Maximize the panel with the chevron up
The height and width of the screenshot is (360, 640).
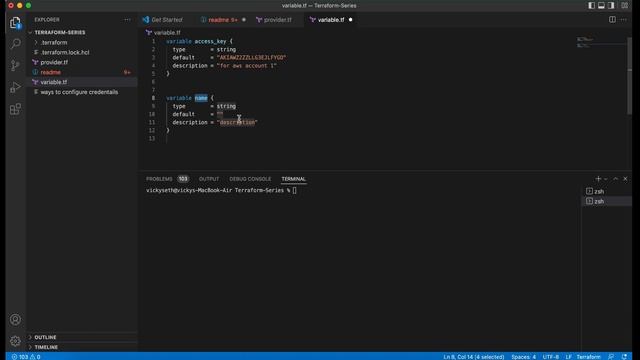coord(616,179)
